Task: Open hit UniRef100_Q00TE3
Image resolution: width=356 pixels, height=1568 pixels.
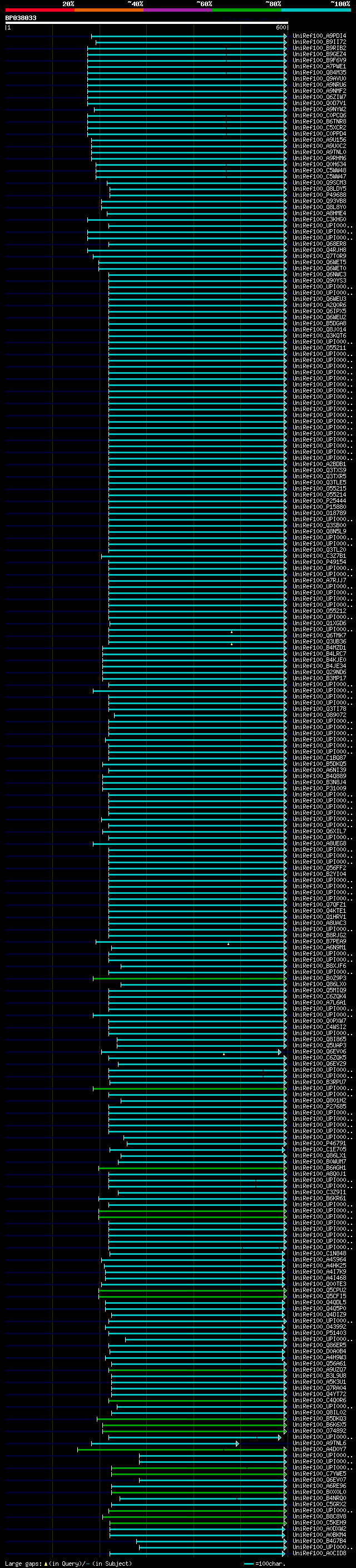Action: [319, 1284]
